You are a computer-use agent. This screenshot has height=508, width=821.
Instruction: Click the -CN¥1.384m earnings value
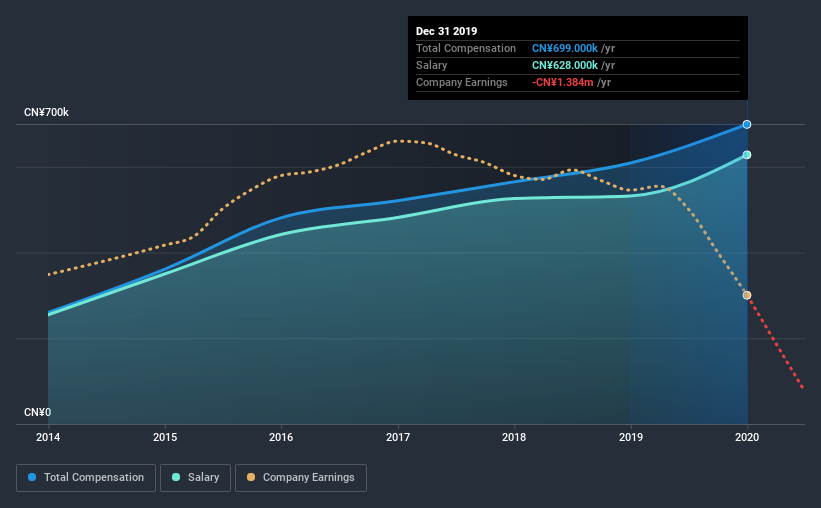(x=563, y=82)
